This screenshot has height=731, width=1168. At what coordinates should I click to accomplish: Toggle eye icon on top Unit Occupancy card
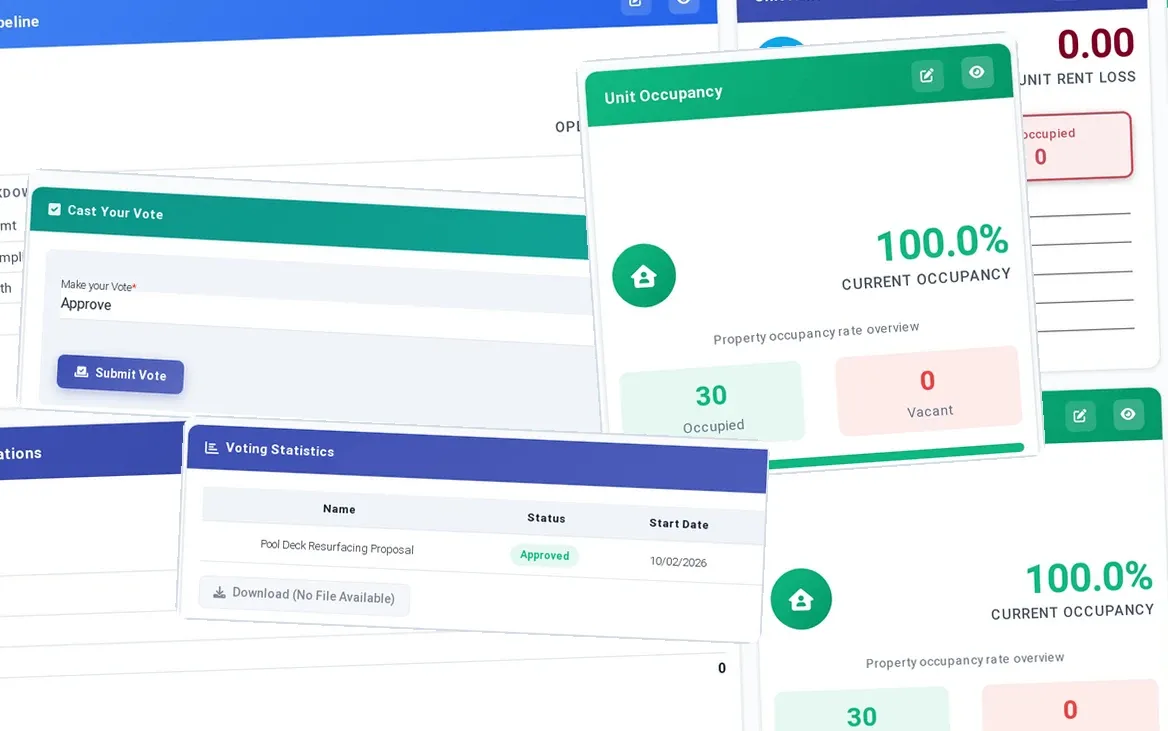(977, 72)
